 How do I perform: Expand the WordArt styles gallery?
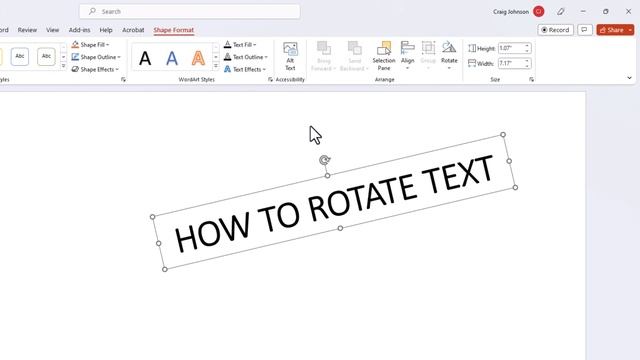point(216,66)
